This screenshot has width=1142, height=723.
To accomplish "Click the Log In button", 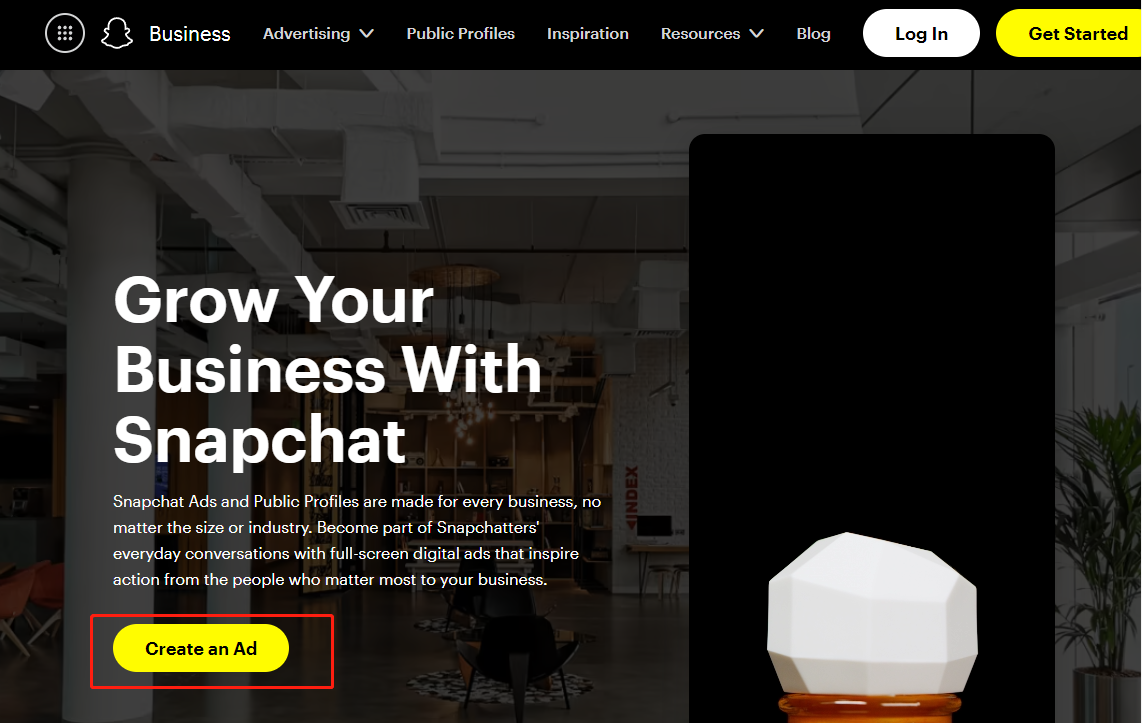I will (921, 33).
